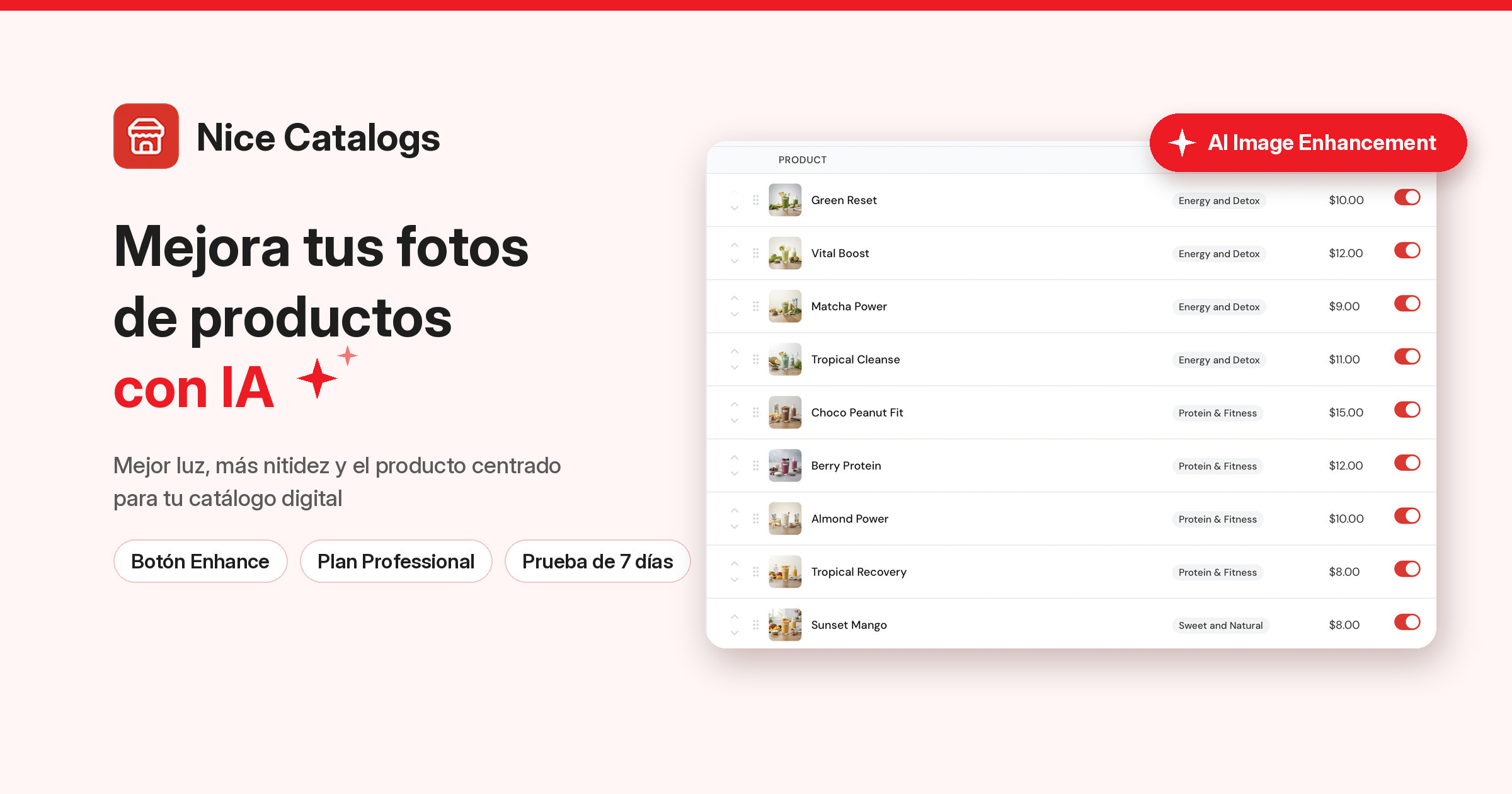Grab the drag handle for Tropical Cleanse
1512x794 pixels.
coord(755,359)
